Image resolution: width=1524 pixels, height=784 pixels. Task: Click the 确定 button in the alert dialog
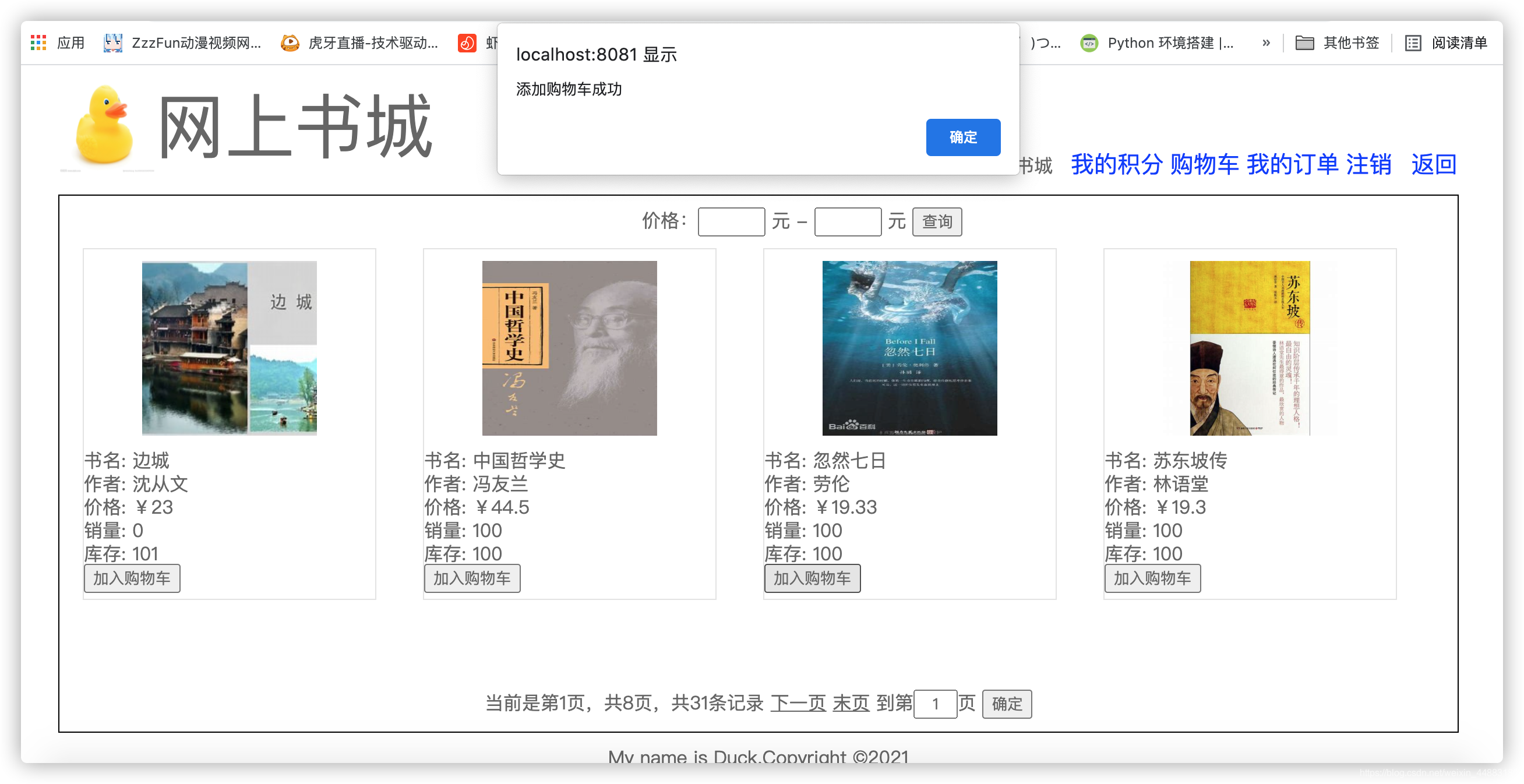[962, 137]
